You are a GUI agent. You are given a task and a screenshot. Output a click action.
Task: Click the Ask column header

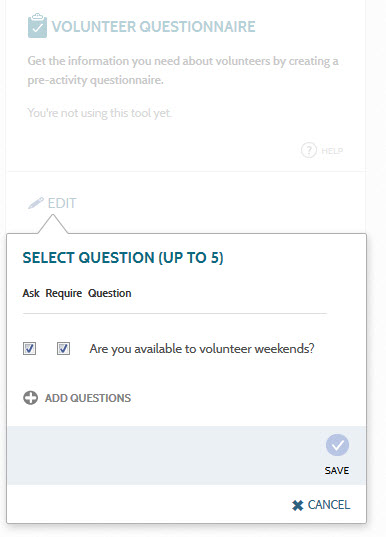tap(31, 293)
